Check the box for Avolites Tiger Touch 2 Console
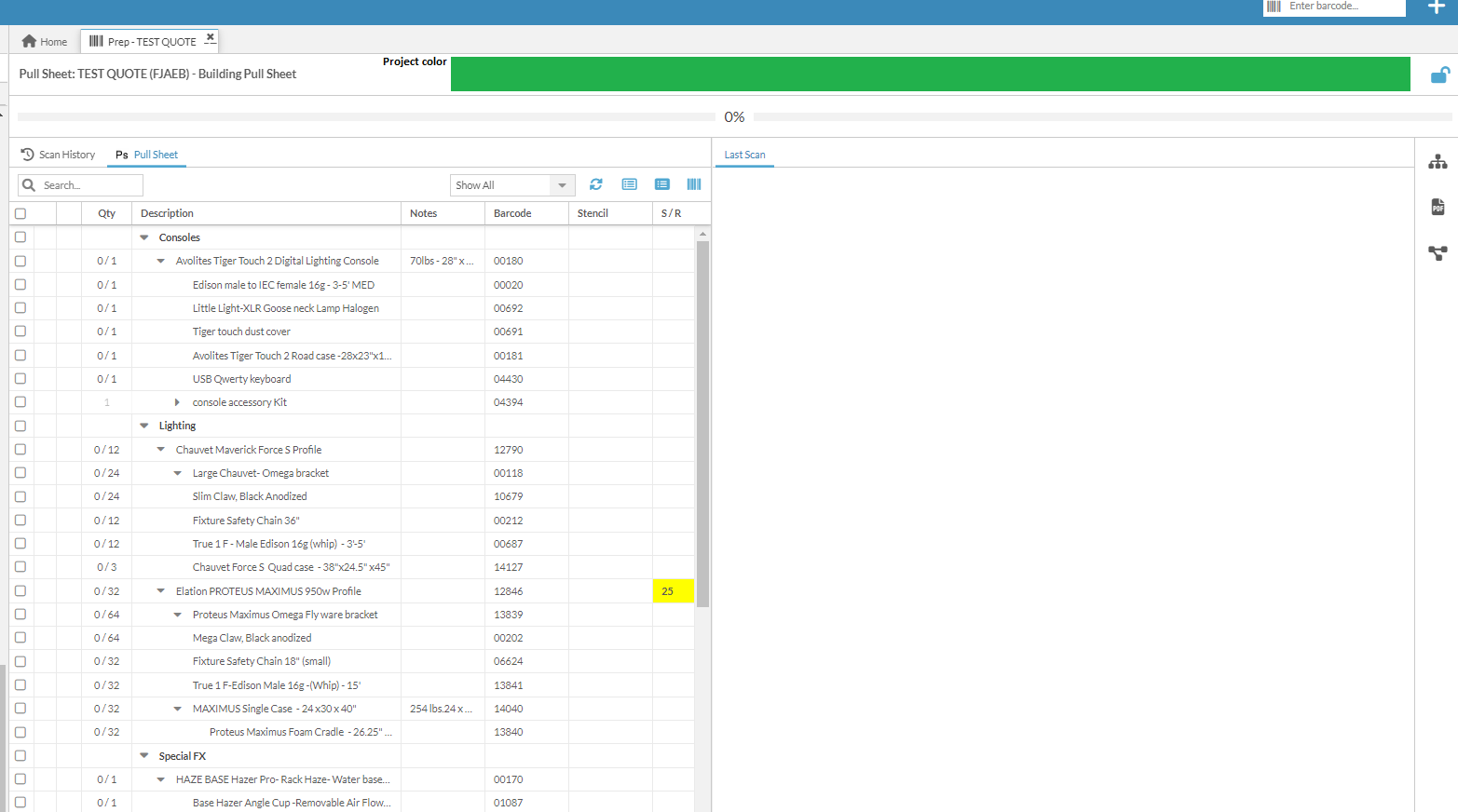The image size is (1458, 812). (x=20, y=261)
